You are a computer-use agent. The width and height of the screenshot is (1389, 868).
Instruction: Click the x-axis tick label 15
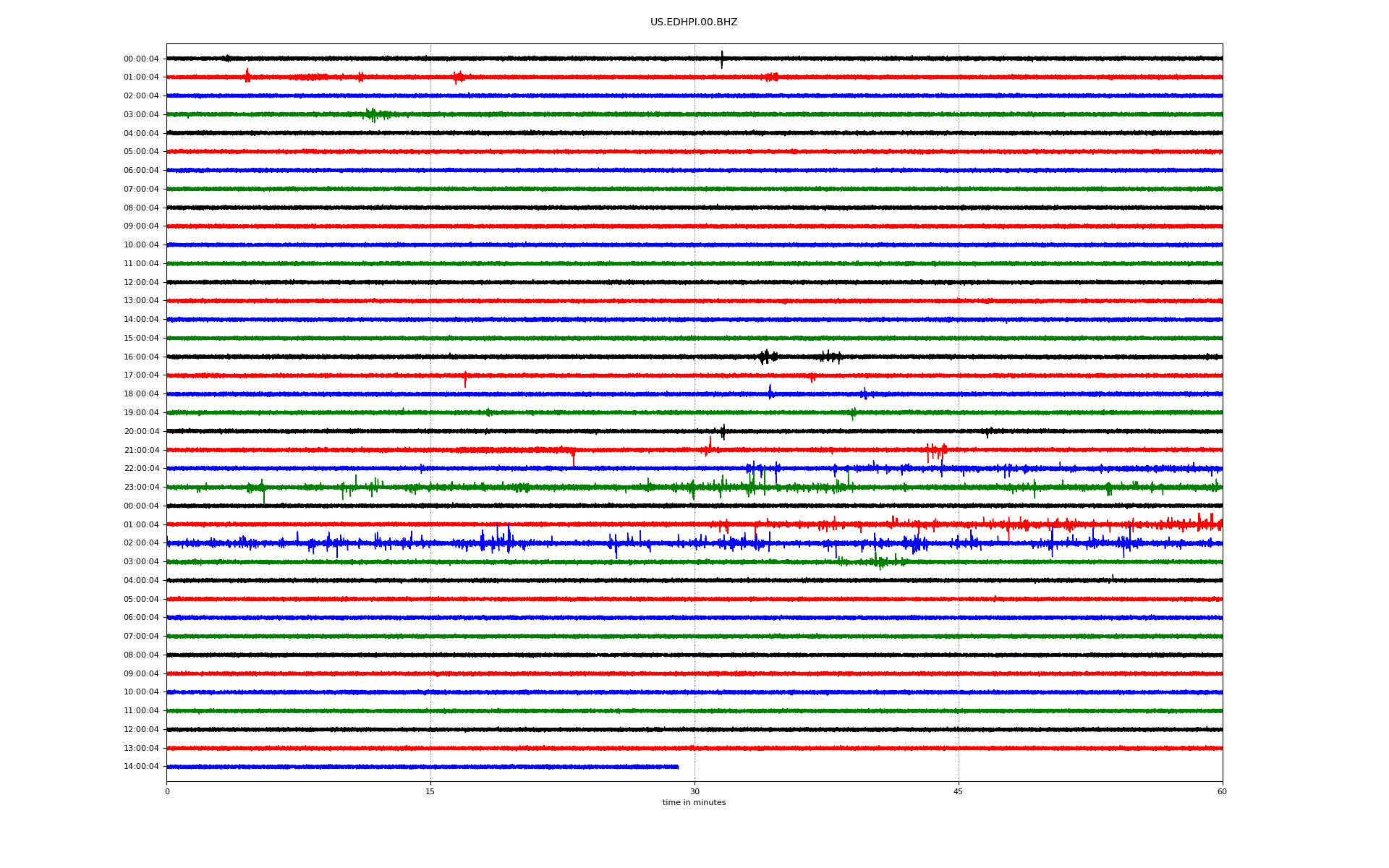point(430,791)
